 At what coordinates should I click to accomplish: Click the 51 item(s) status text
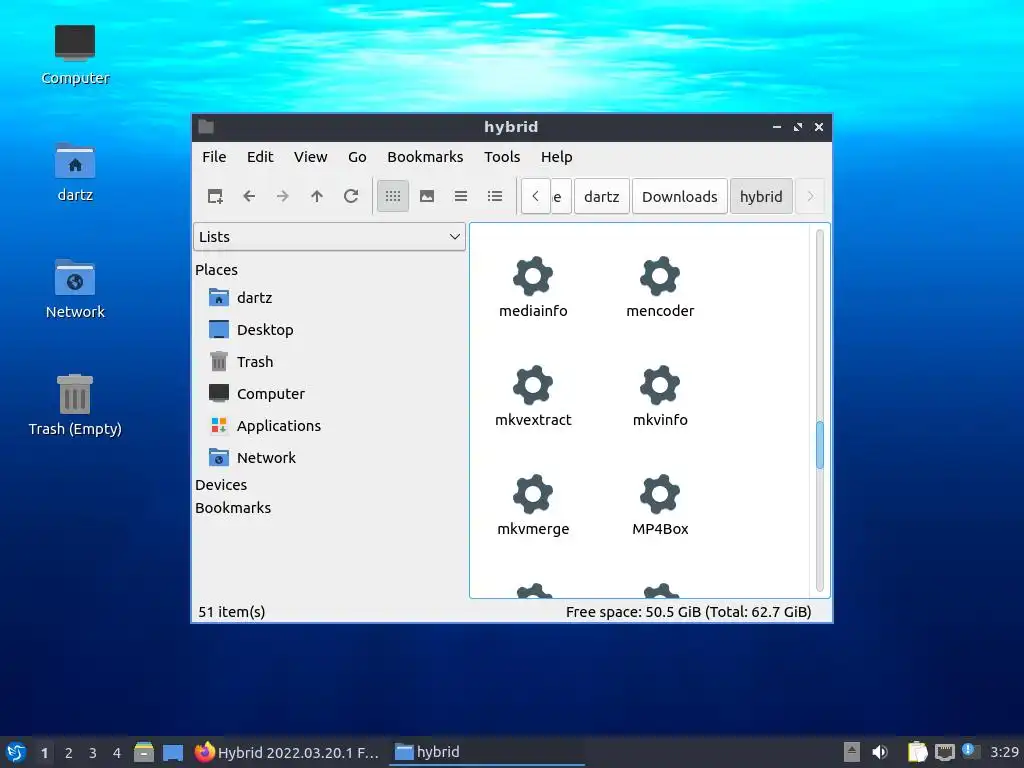[x=232, y=612]
